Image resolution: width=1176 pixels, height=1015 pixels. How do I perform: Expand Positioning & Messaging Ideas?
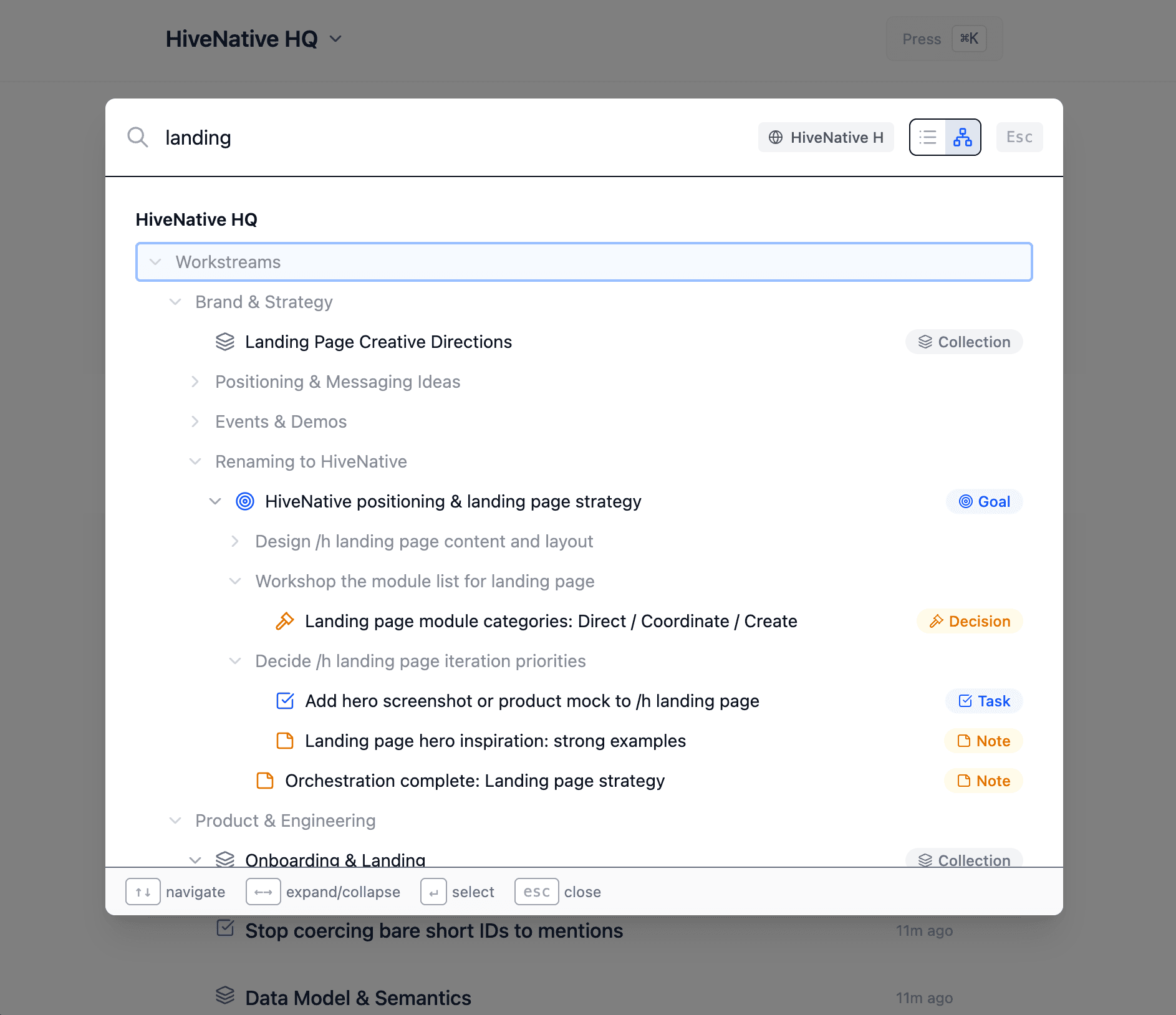[x=196, y=382]
